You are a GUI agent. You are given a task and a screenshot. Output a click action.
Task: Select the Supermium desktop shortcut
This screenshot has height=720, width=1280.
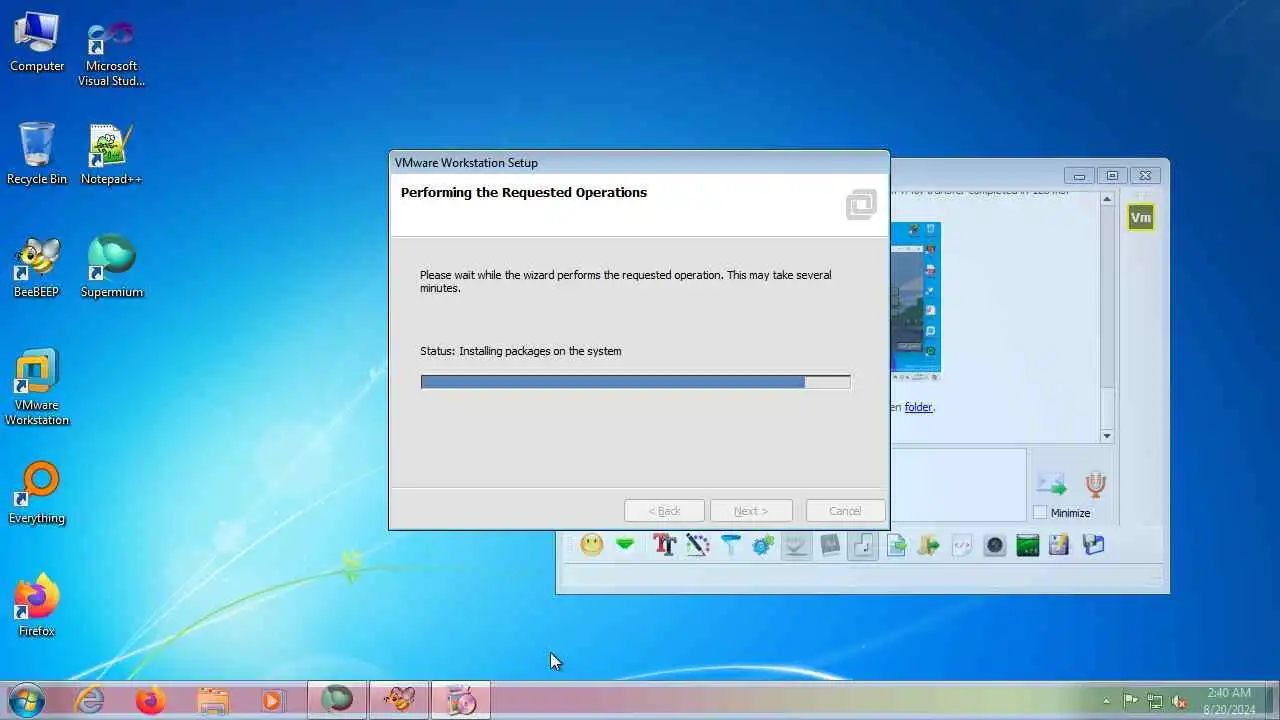[x=111, y=267]
